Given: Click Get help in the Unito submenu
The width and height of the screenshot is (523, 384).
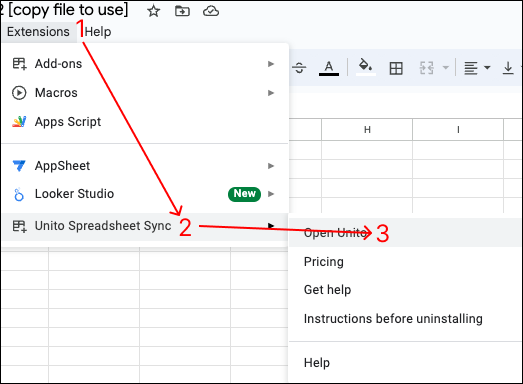Looking at the screenshot, I should click(x=405, y=290).
